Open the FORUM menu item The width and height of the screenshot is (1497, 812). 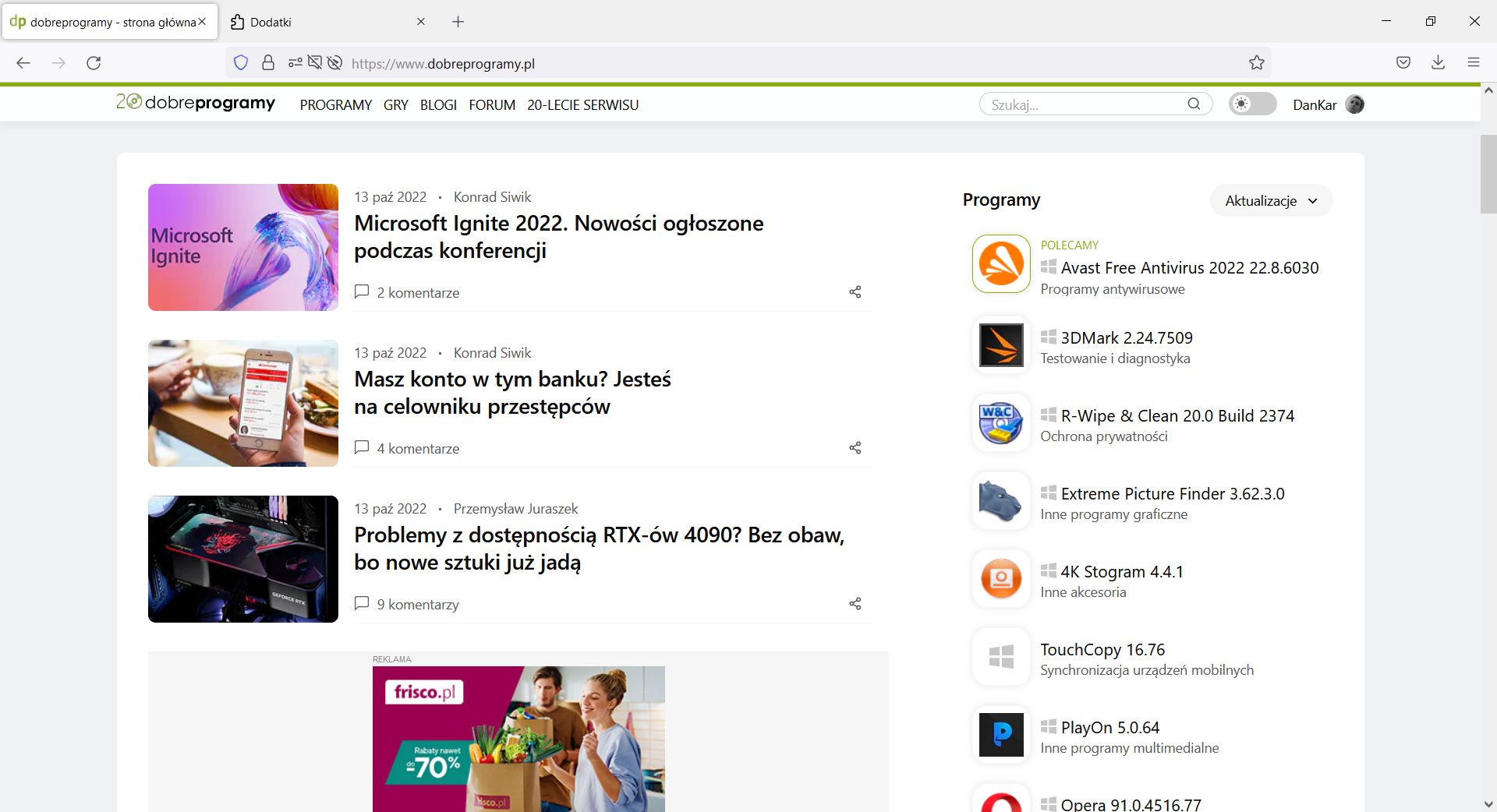click(491, 104)
